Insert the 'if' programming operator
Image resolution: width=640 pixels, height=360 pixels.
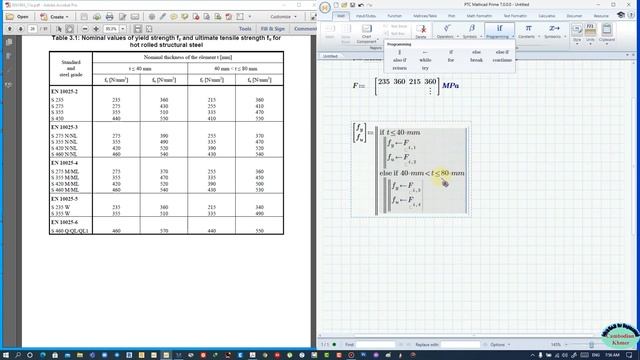point(451,52)
